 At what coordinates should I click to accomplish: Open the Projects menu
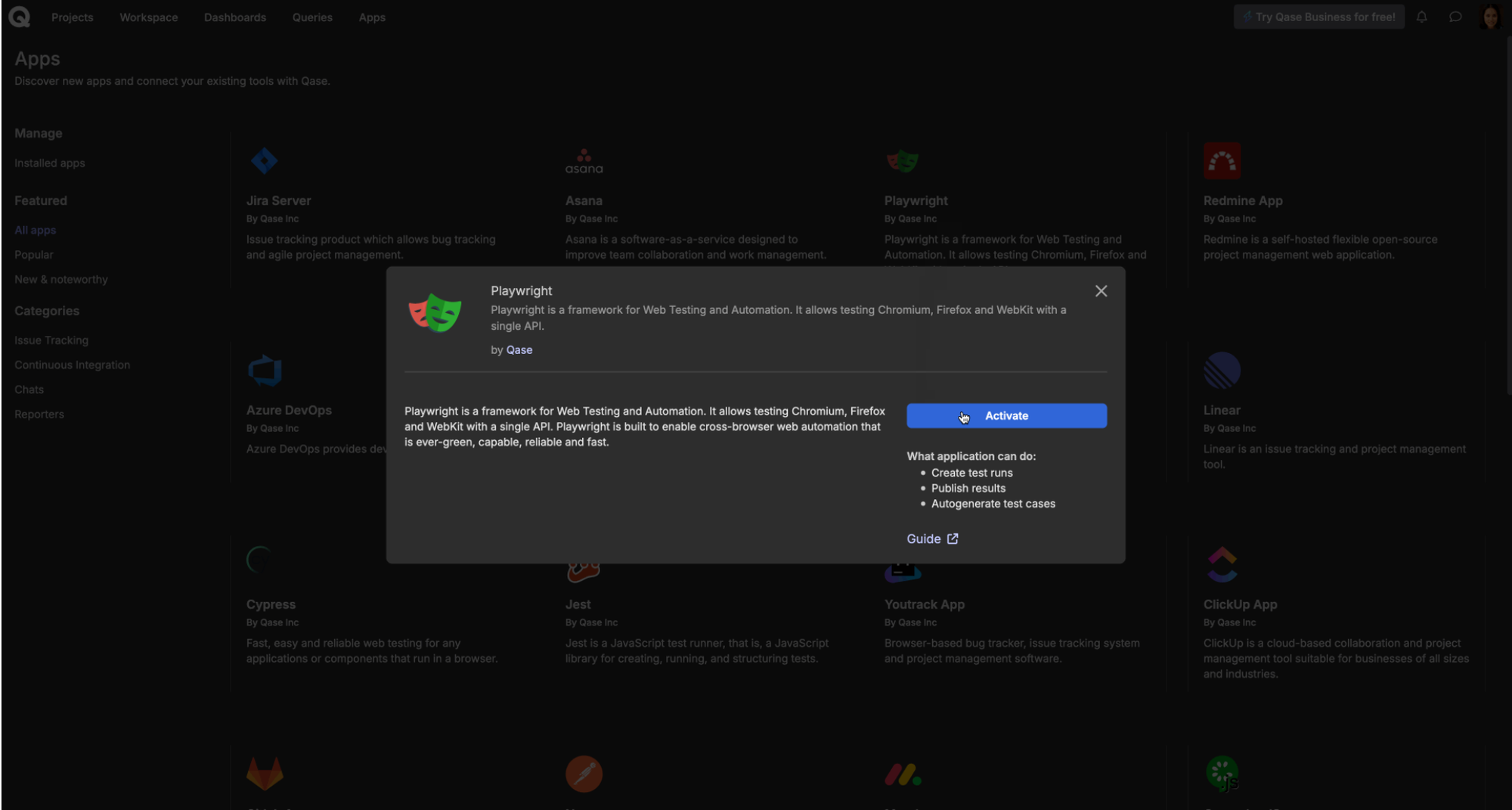[72, 17]
